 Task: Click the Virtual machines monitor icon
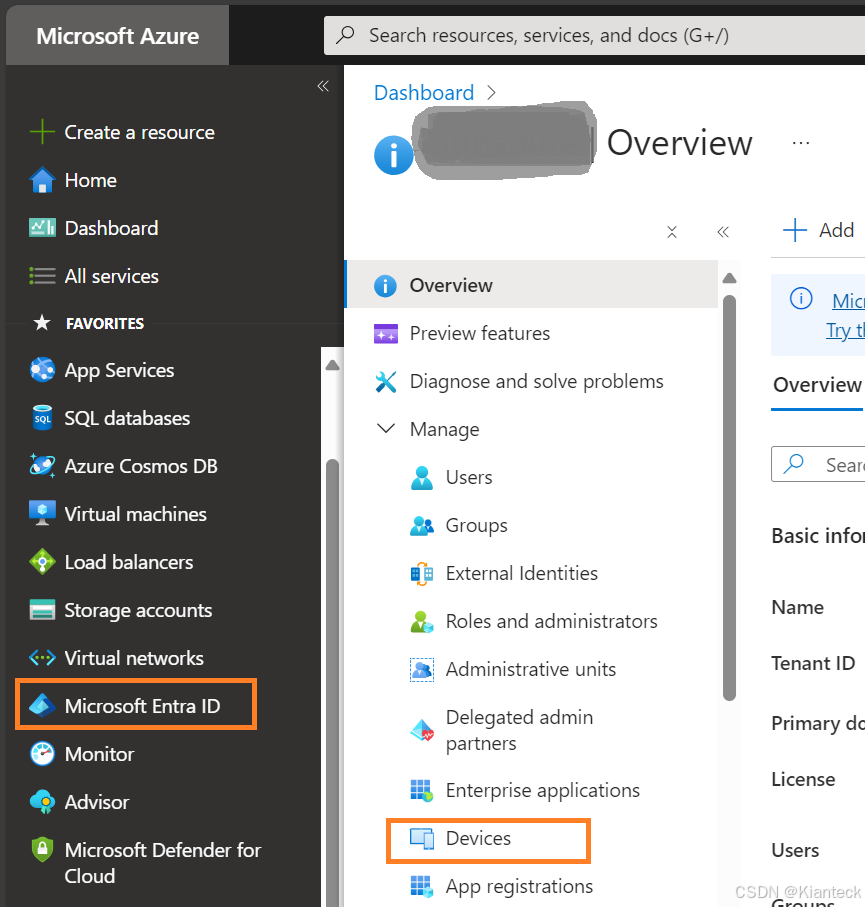click(42, 514)
